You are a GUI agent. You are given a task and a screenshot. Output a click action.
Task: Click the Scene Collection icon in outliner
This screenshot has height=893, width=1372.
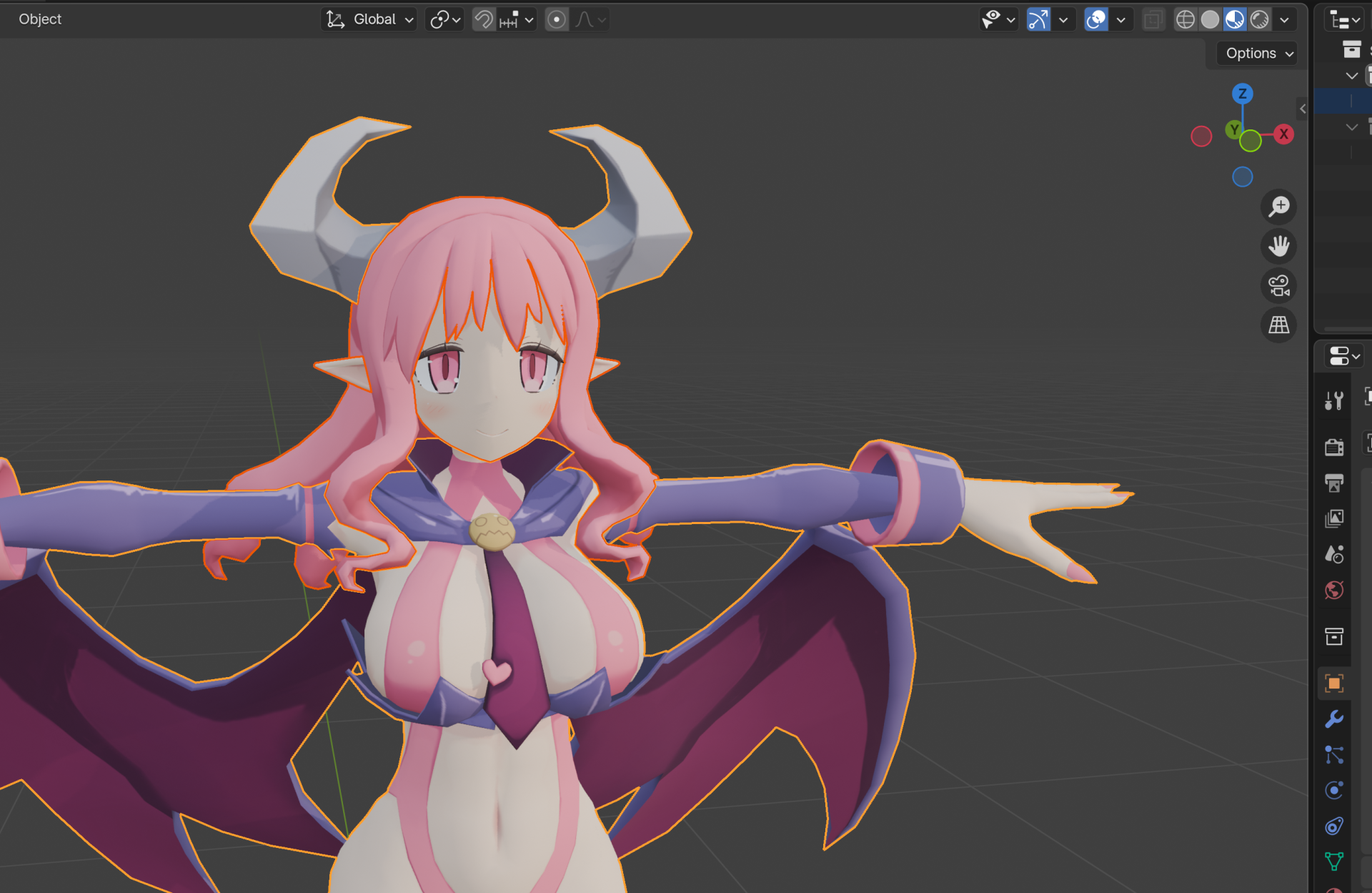point(1352,49)
